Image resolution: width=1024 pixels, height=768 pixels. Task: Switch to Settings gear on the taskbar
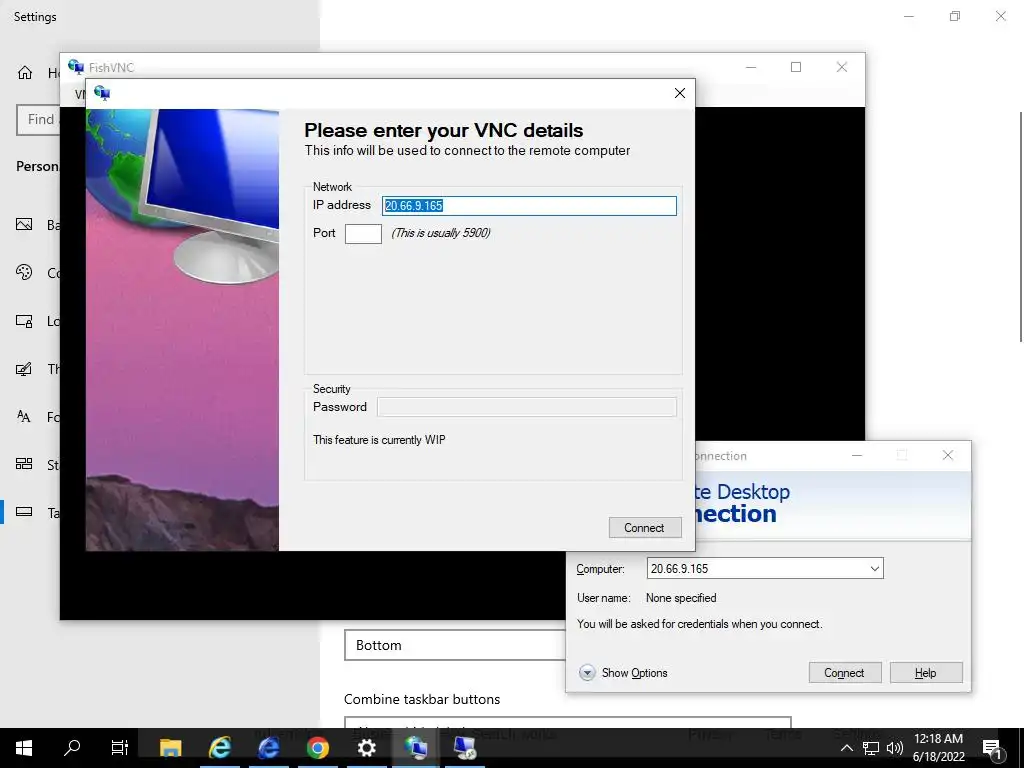click(367, 748)
